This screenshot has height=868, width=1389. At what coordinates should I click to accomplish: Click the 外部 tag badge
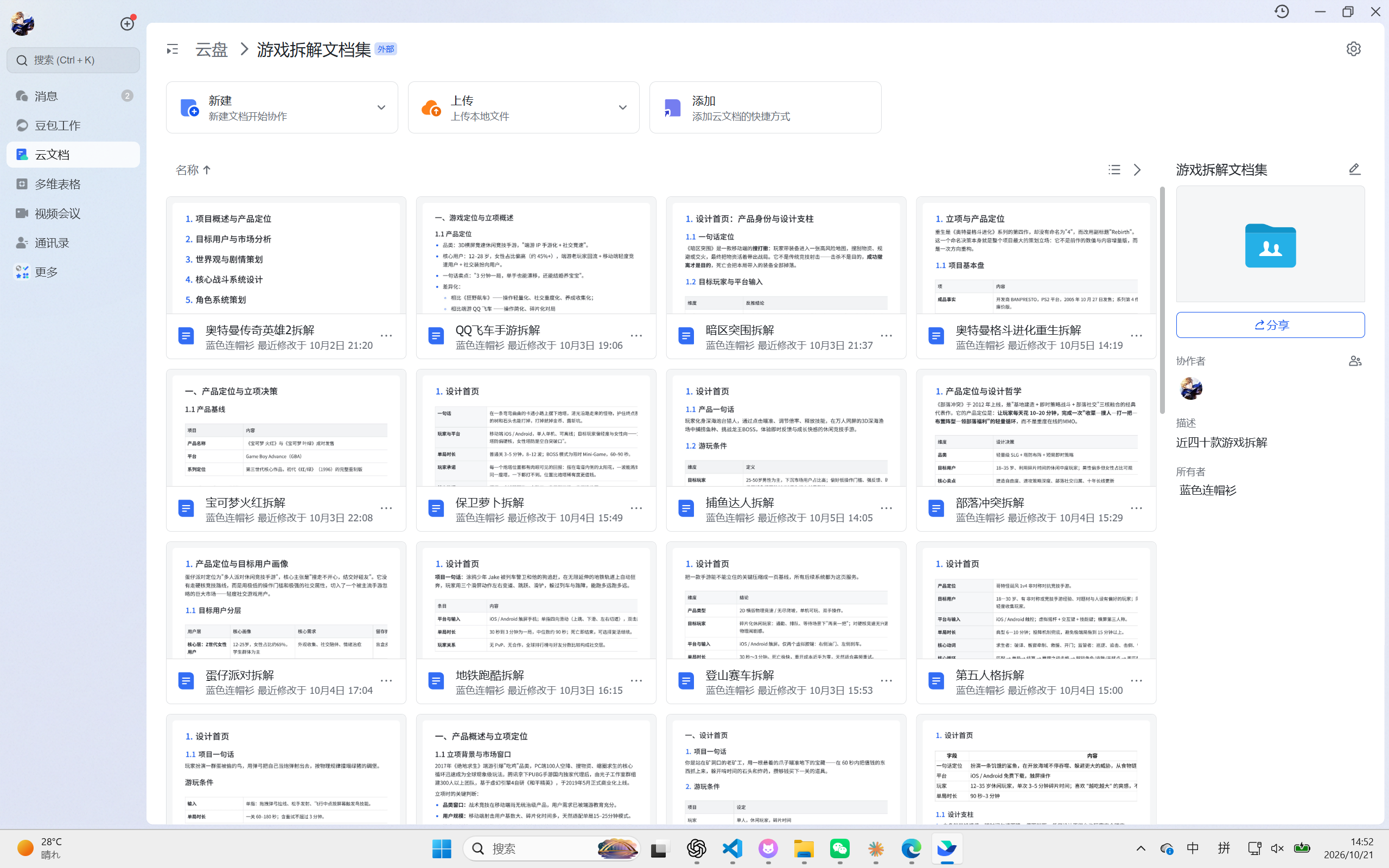pos(385,49)
